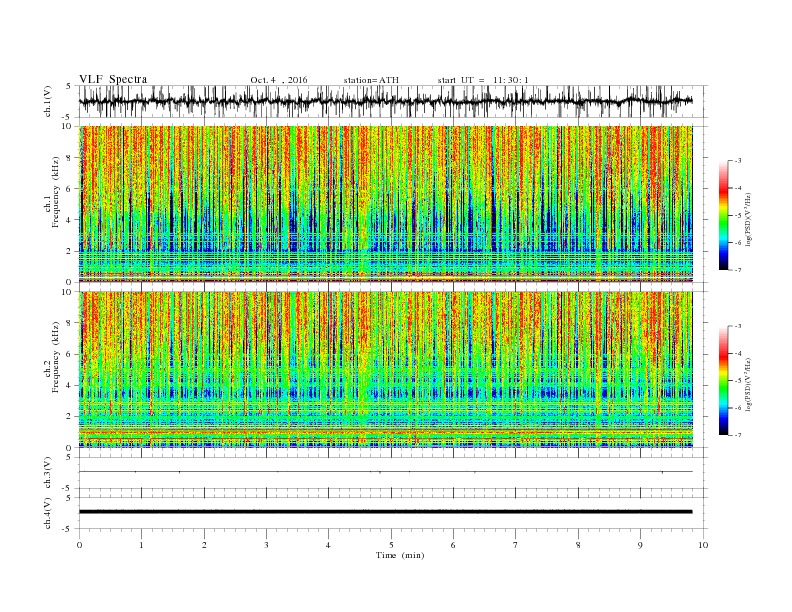Click the "3" minute tick on the time axis
Image resolution: width=792 pixels, height=612 pixels.
point(266,545)
